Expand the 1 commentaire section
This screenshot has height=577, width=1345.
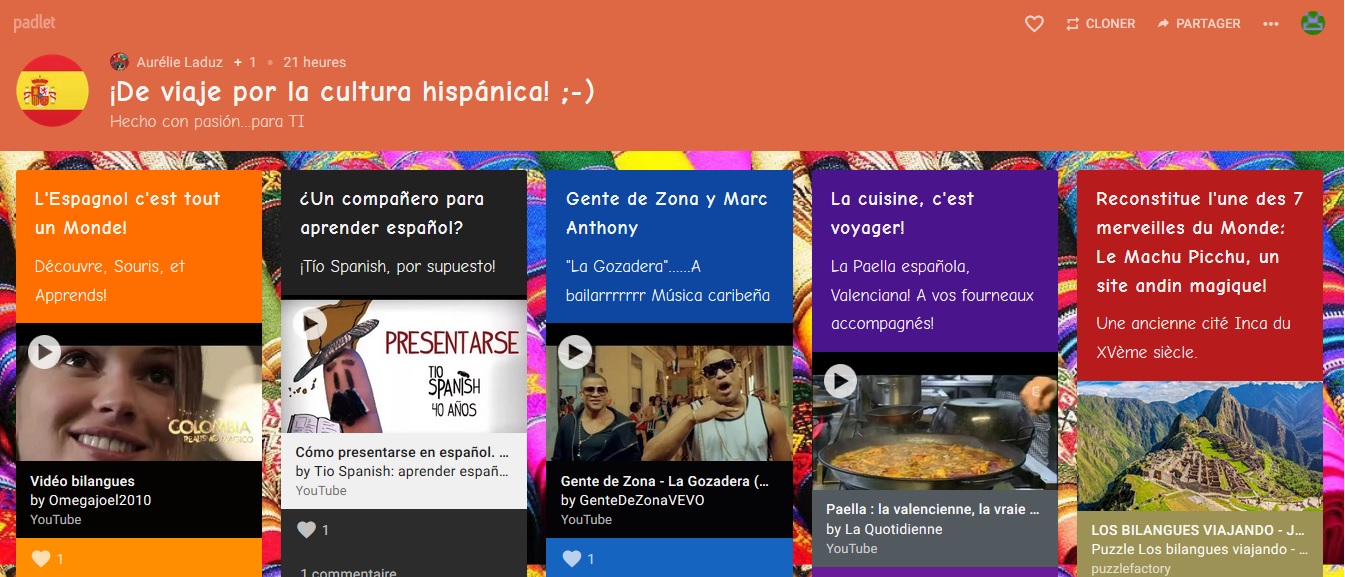click(x=348, y=572)
